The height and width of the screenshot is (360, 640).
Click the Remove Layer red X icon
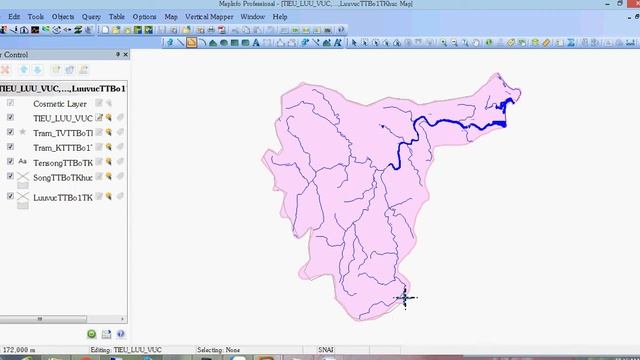tap(5, 70)
